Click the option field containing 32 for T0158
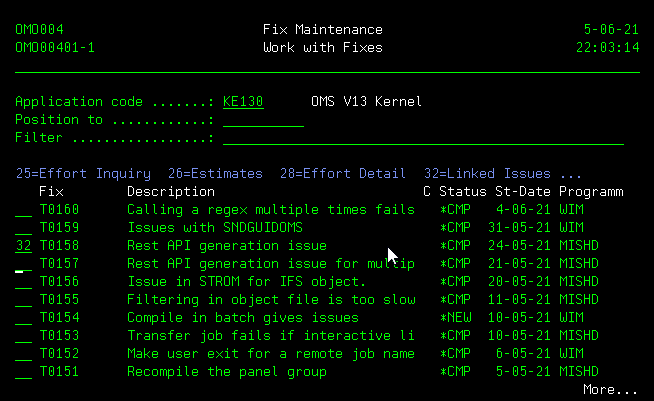Viewport: 654px width, 401px height. (x=23, y=246)
